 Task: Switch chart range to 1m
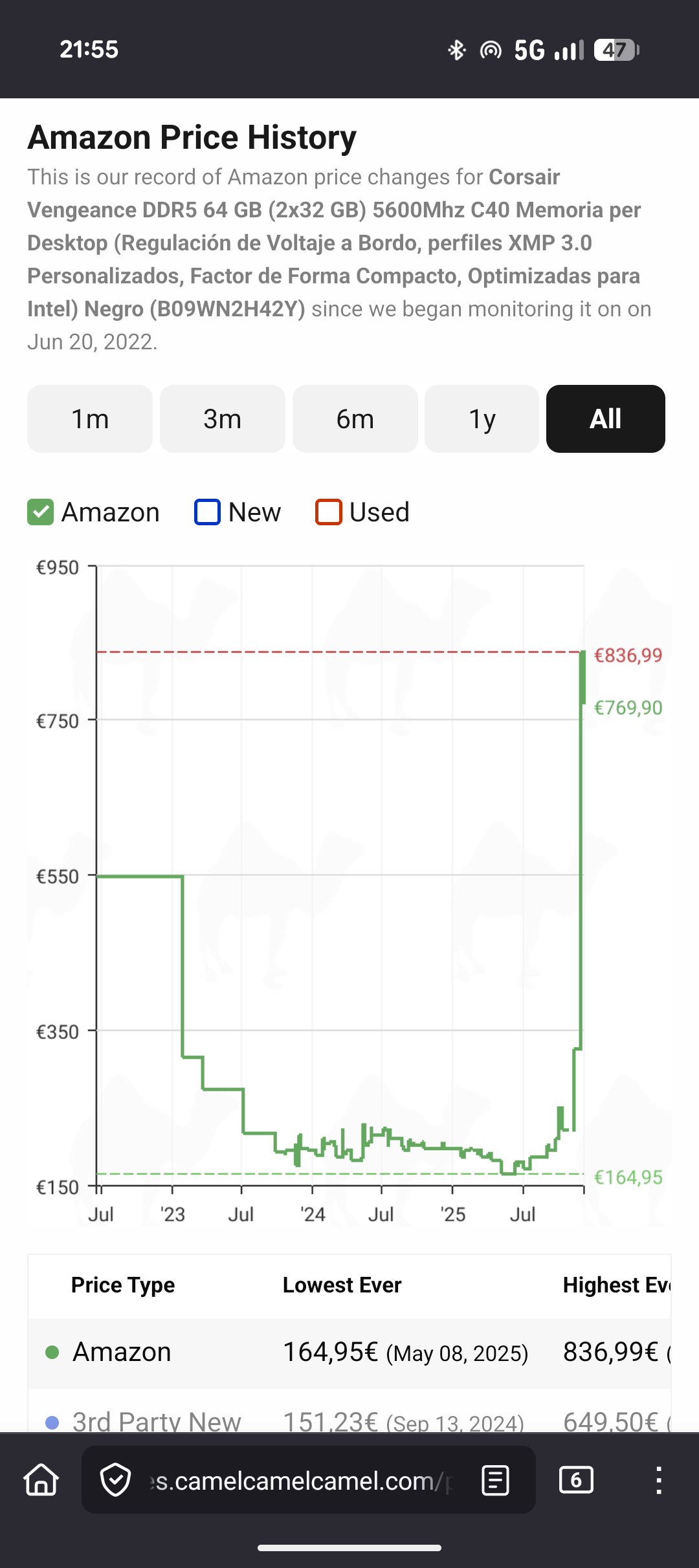coord(90,419)
